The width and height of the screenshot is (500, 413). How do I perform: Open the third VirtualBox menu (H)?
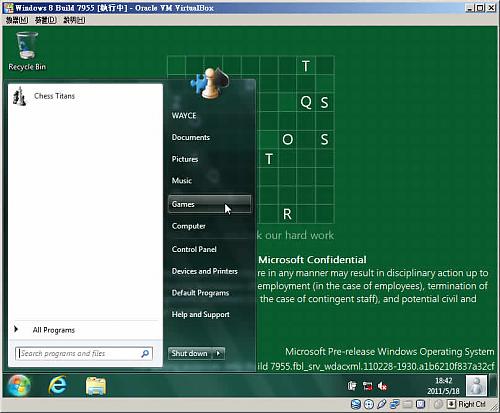click(74, 20)
